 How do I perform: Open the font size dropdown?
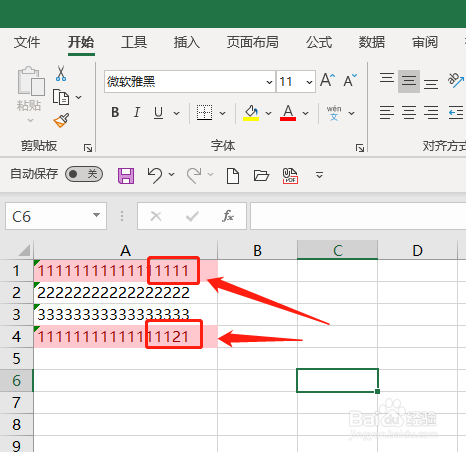(309, 82)
